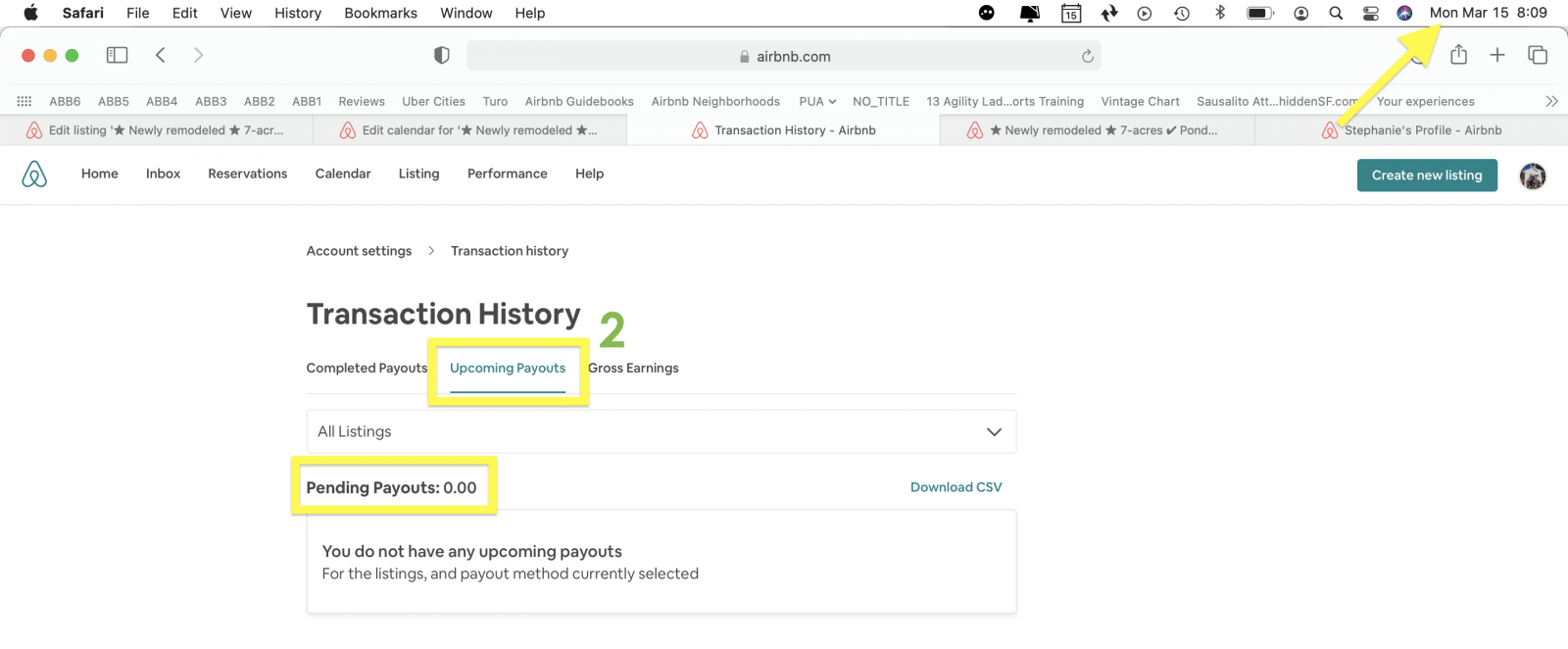
Task: Open Spotlight search in the menu bar
Action: [x=1336, y=13]
